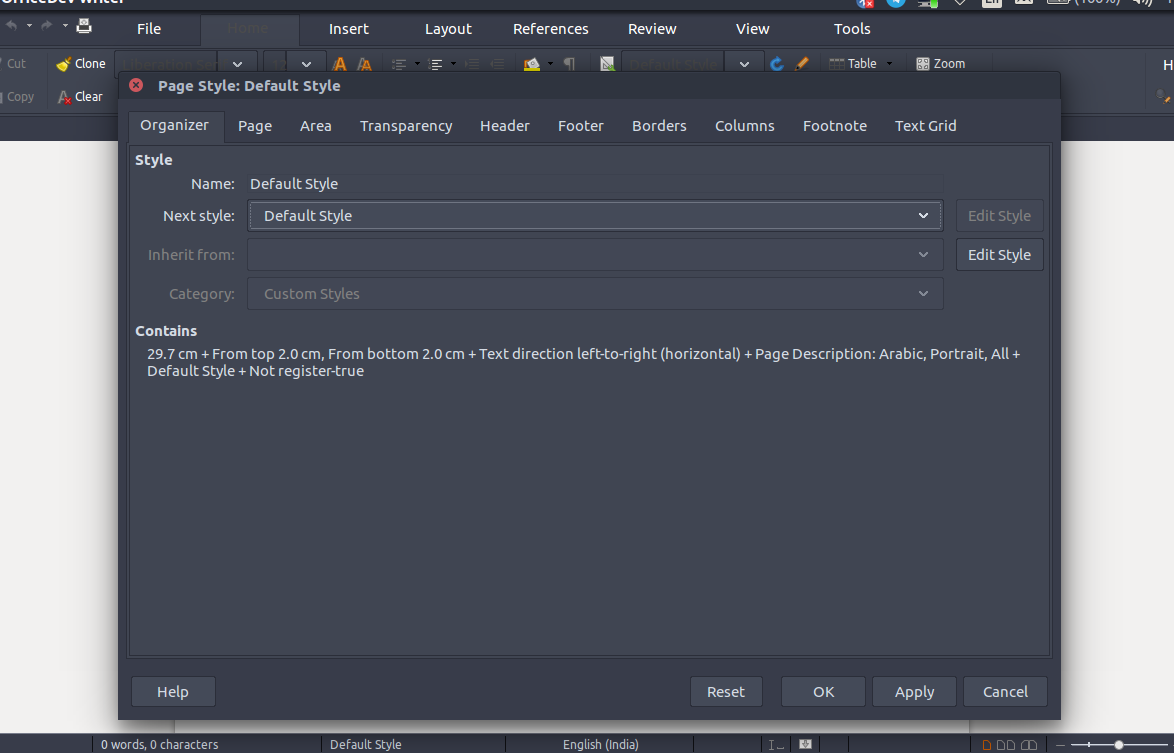Viewport: 1174px width, 753px height.
Task: Open the Review ribbon tab
Action: click(x=652, y=28)
